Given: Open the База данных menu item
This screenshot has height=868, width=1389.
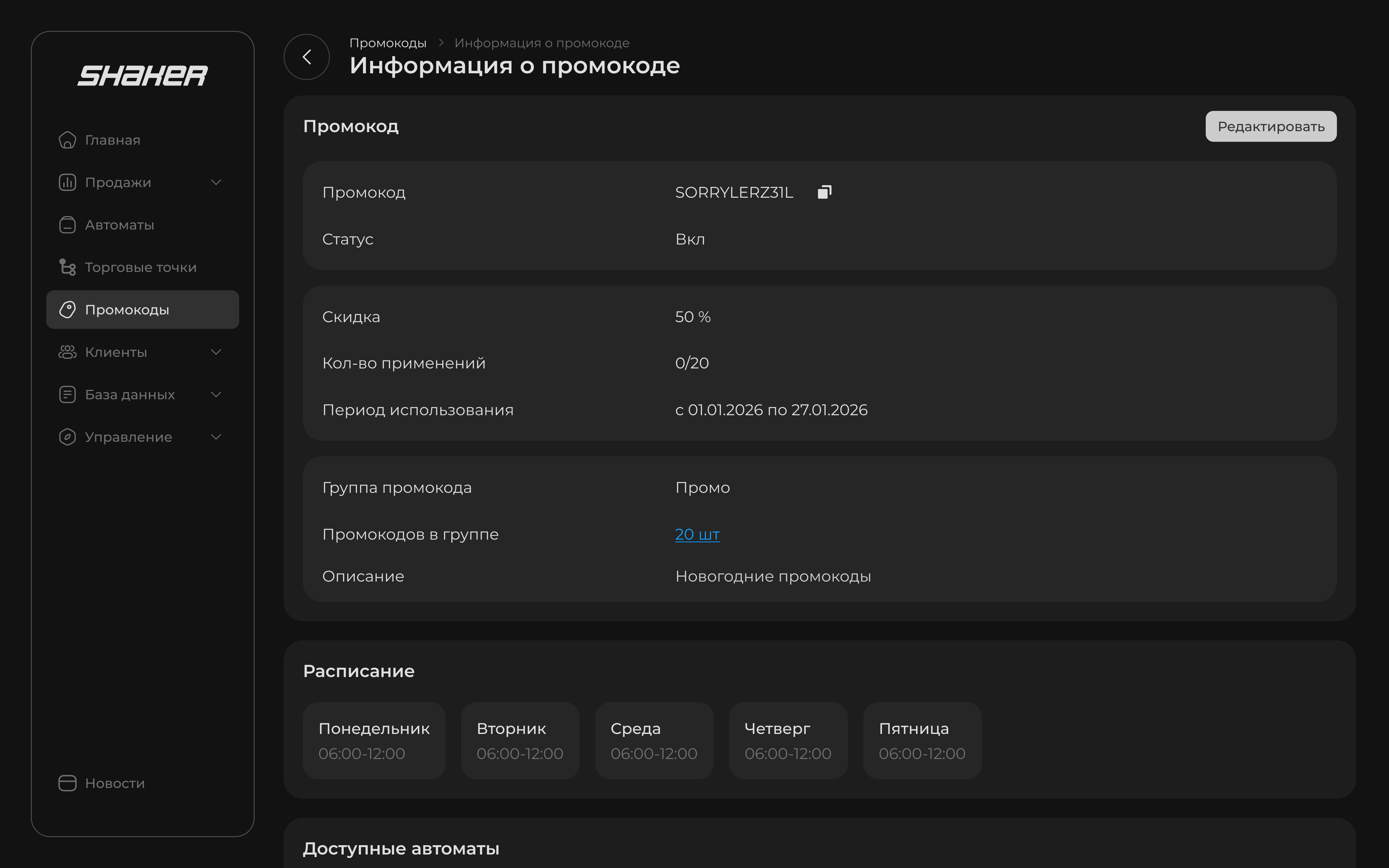Looking at the screenshot, I should [x=130, y=395].
